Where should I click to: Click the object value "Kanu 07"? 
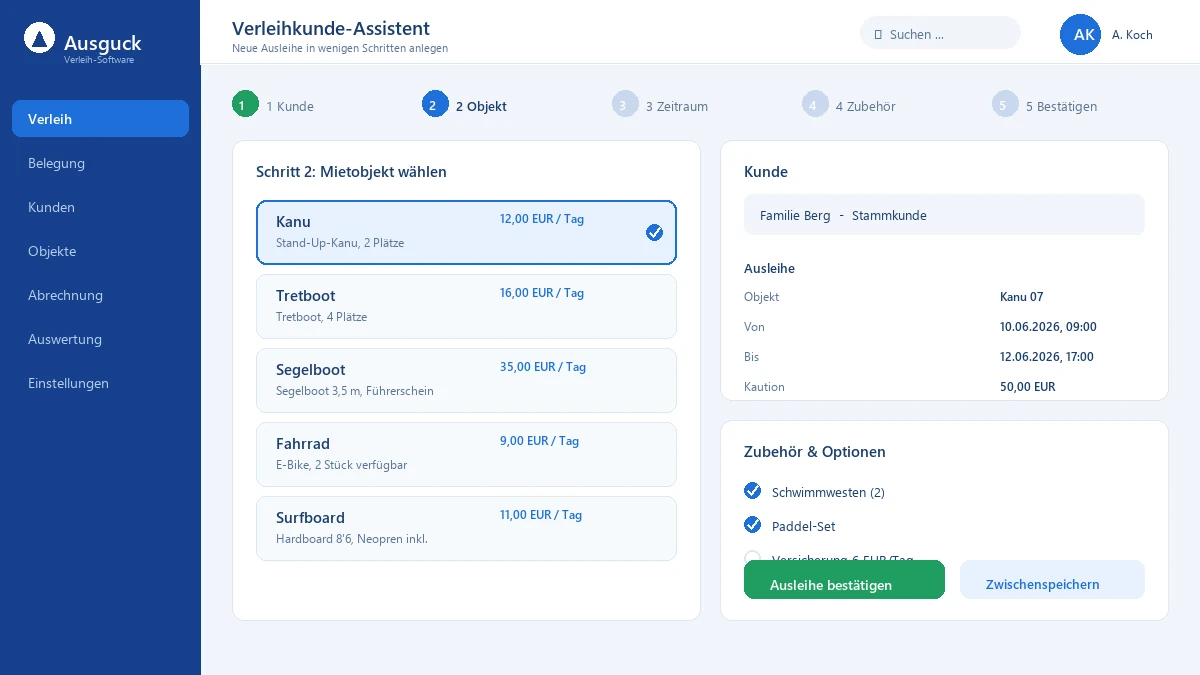[x=1021, y=297]
